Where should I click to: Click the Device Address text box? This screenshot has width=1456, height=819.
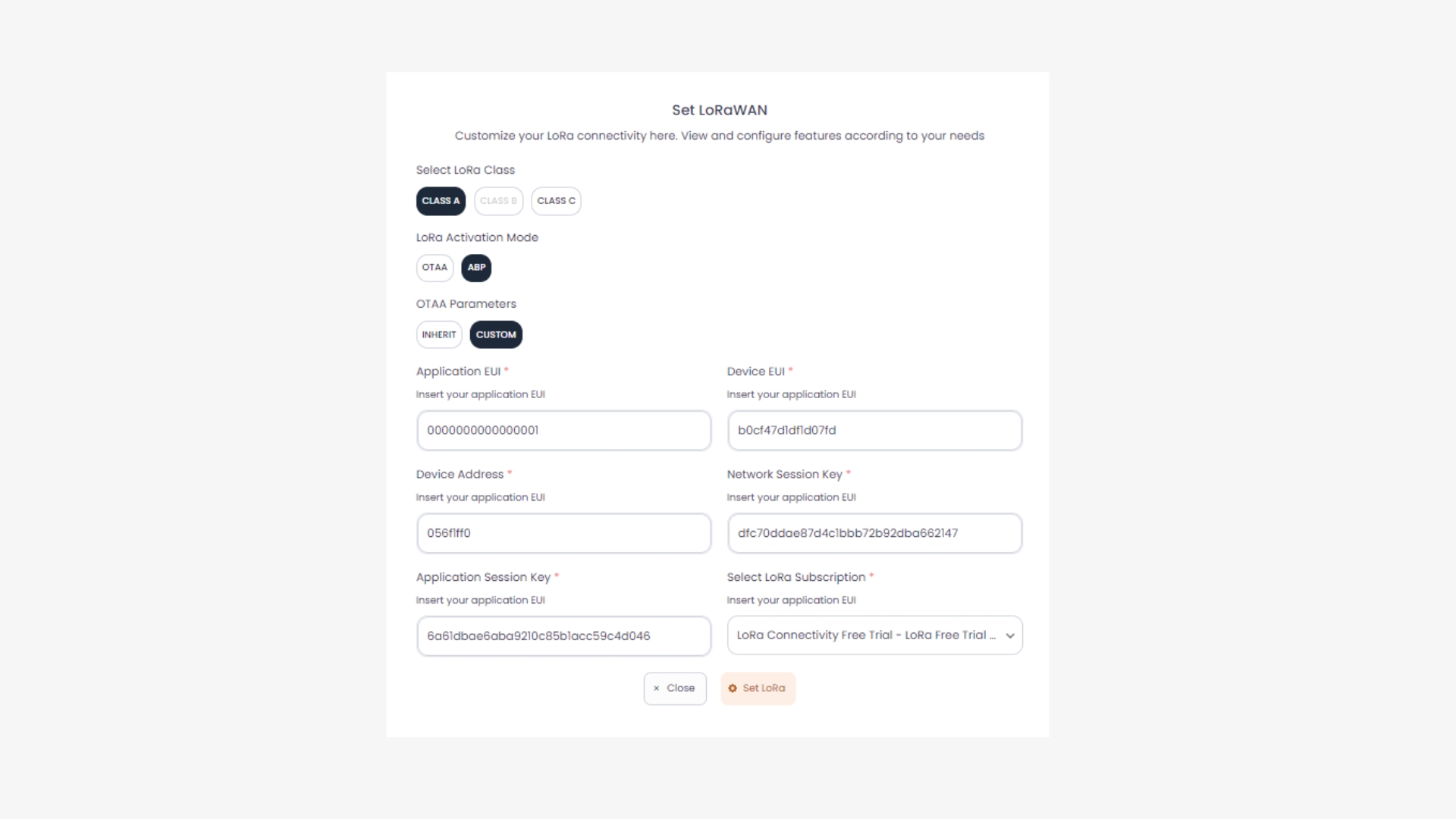[563, 533]
